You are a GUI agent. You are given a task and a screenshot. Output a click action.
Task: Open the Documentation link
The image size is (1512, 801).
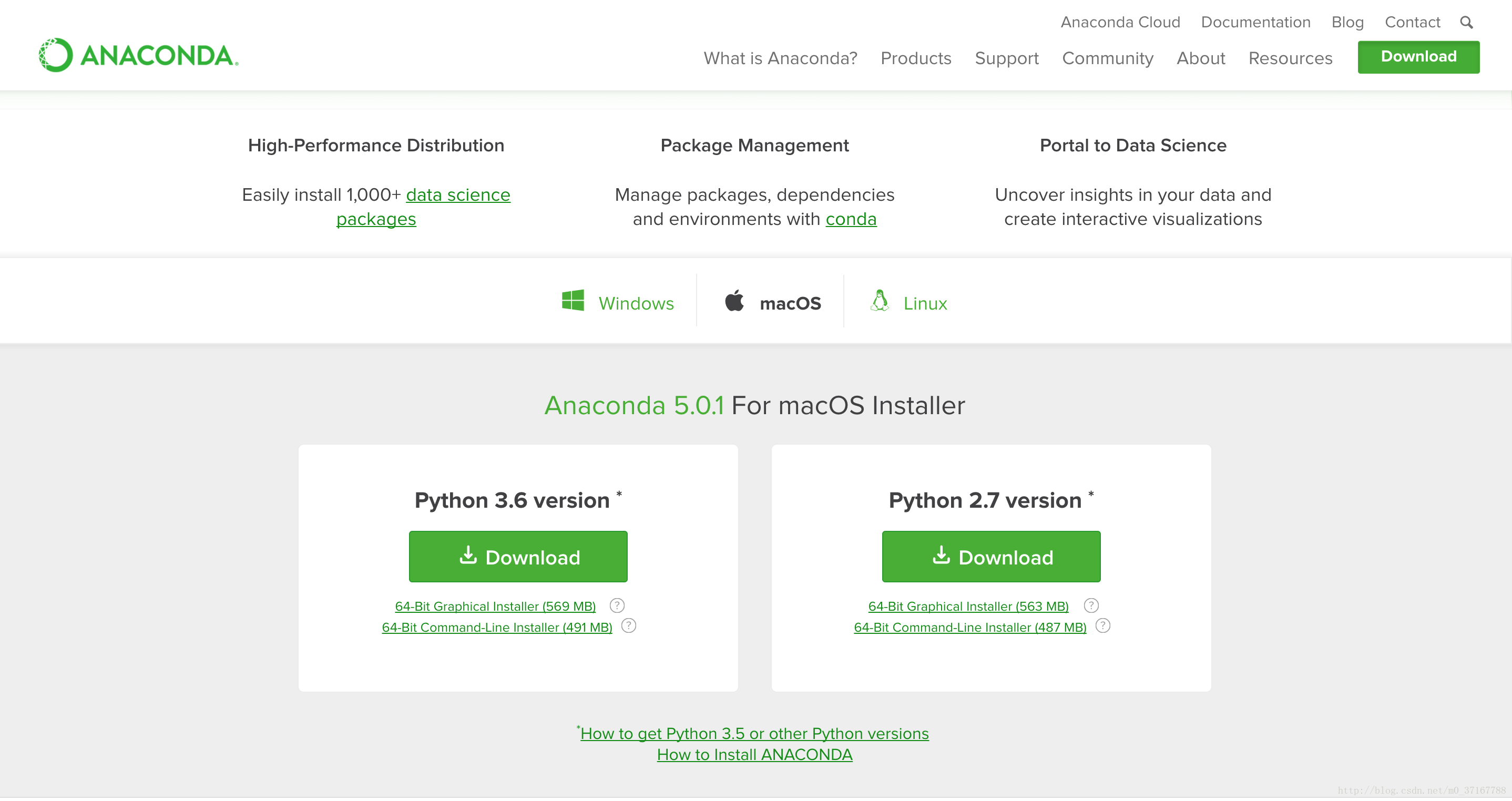click(1255, 22)
